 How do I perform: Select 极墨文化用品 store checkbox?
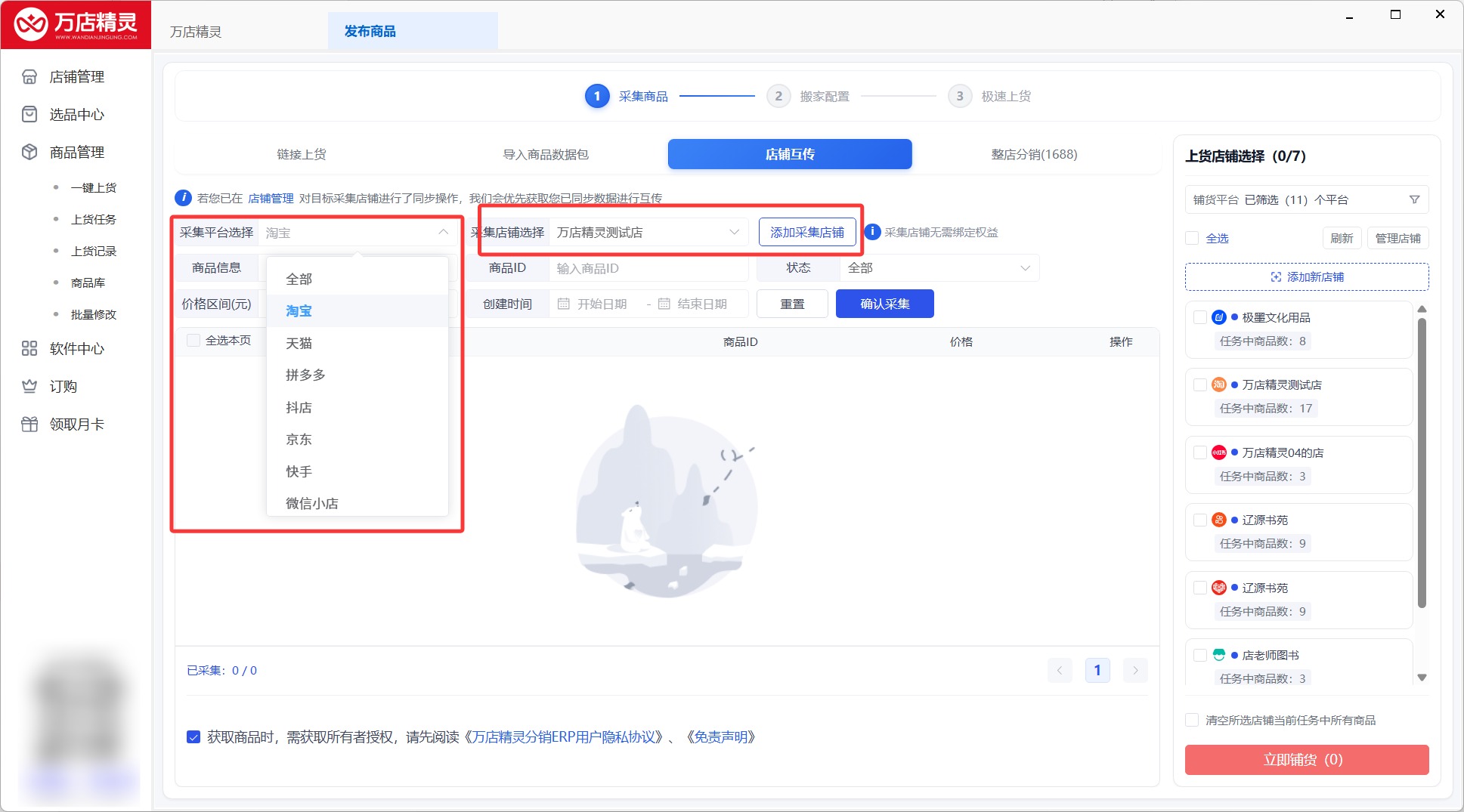pos(1199,317)
